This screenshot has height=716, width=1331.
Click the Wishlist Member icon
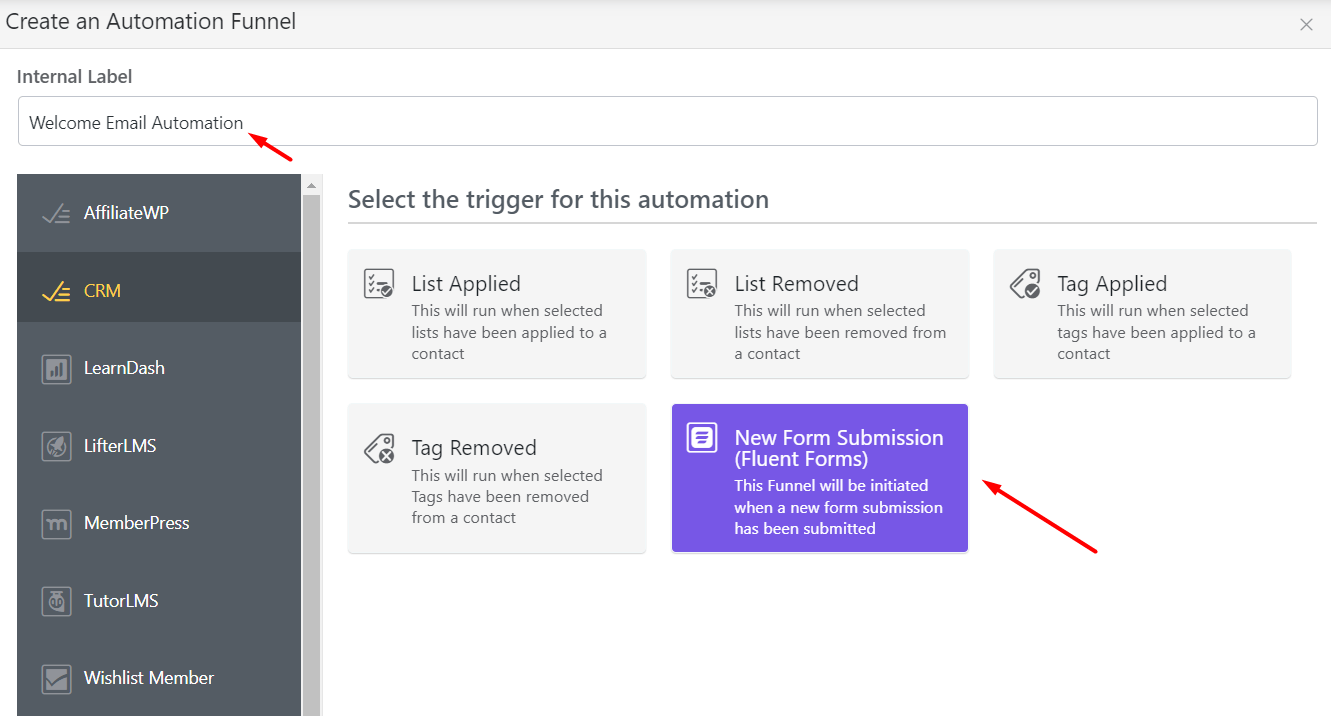(x=56, y=678)
